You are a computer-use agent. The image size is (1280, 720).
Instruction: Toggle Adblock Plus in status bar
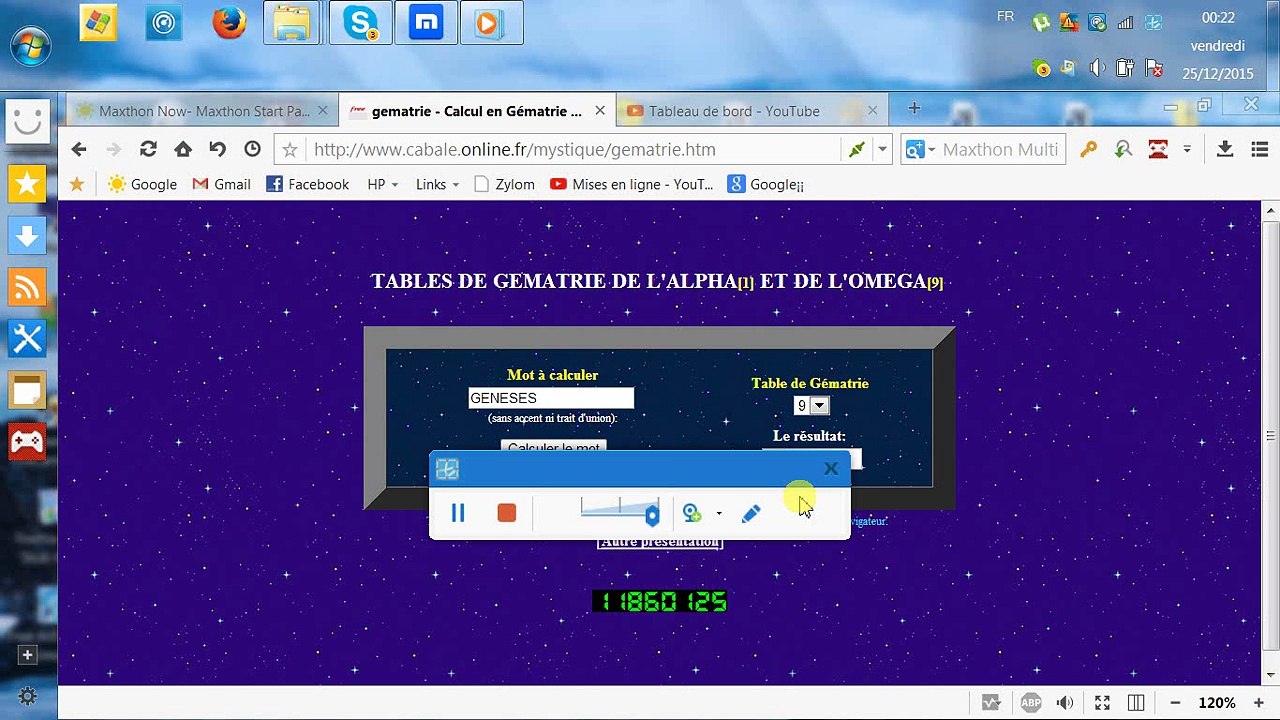1031,702
